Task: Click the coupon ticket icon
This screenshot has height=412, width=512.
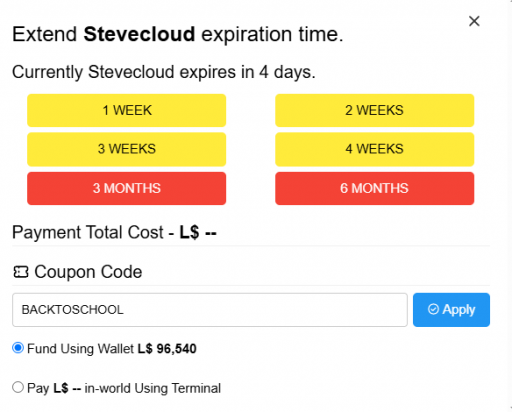Action: [x=21, y=272]
